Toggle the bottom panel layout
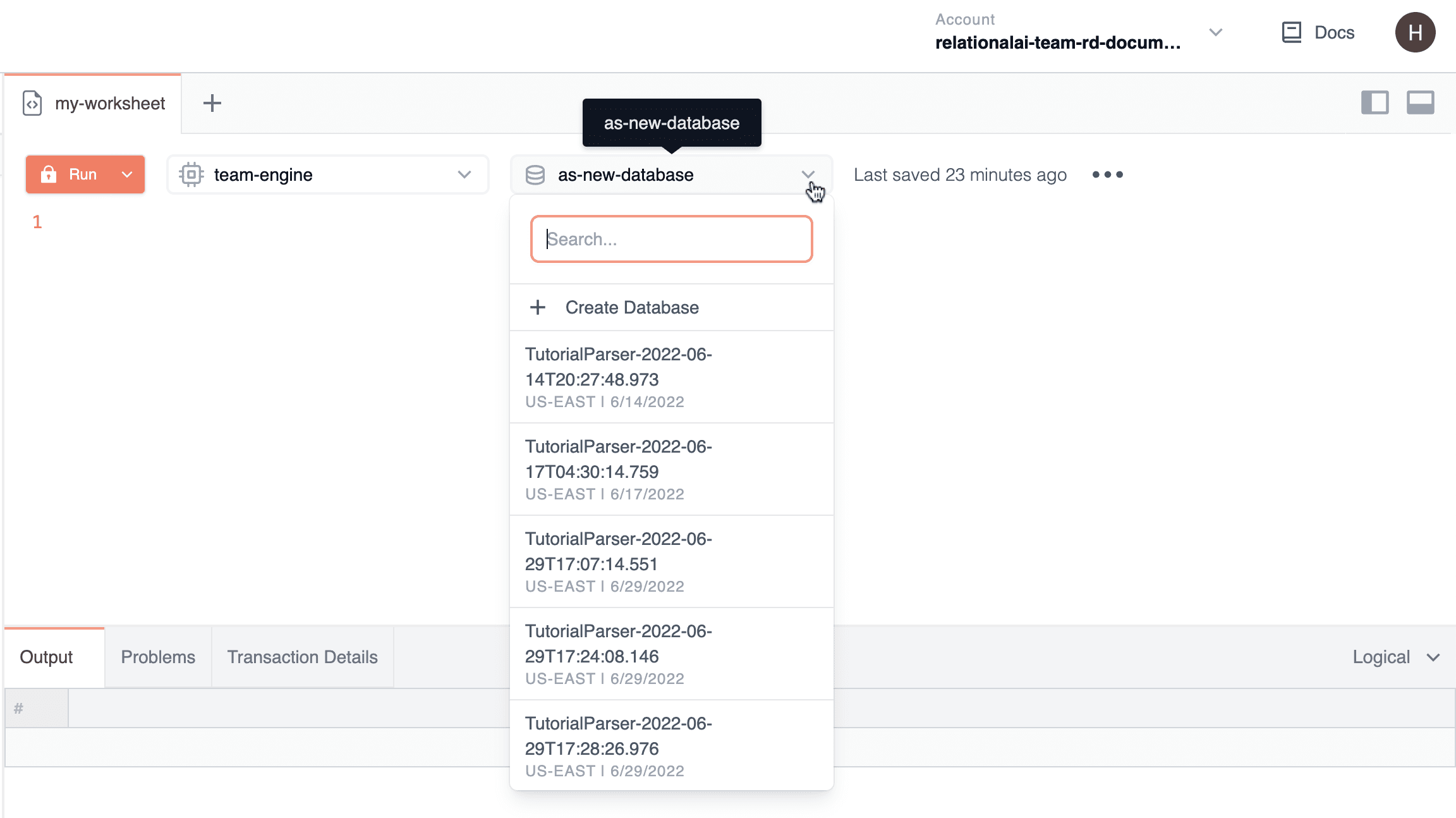 click(x=1420, y=102)
